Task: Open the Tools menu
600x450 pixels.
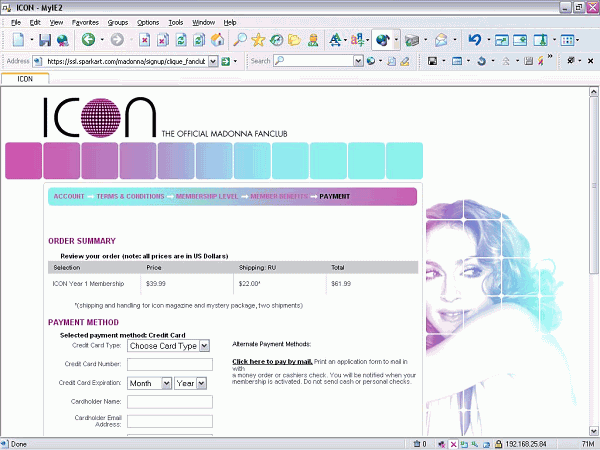Action: pos(176,23)
